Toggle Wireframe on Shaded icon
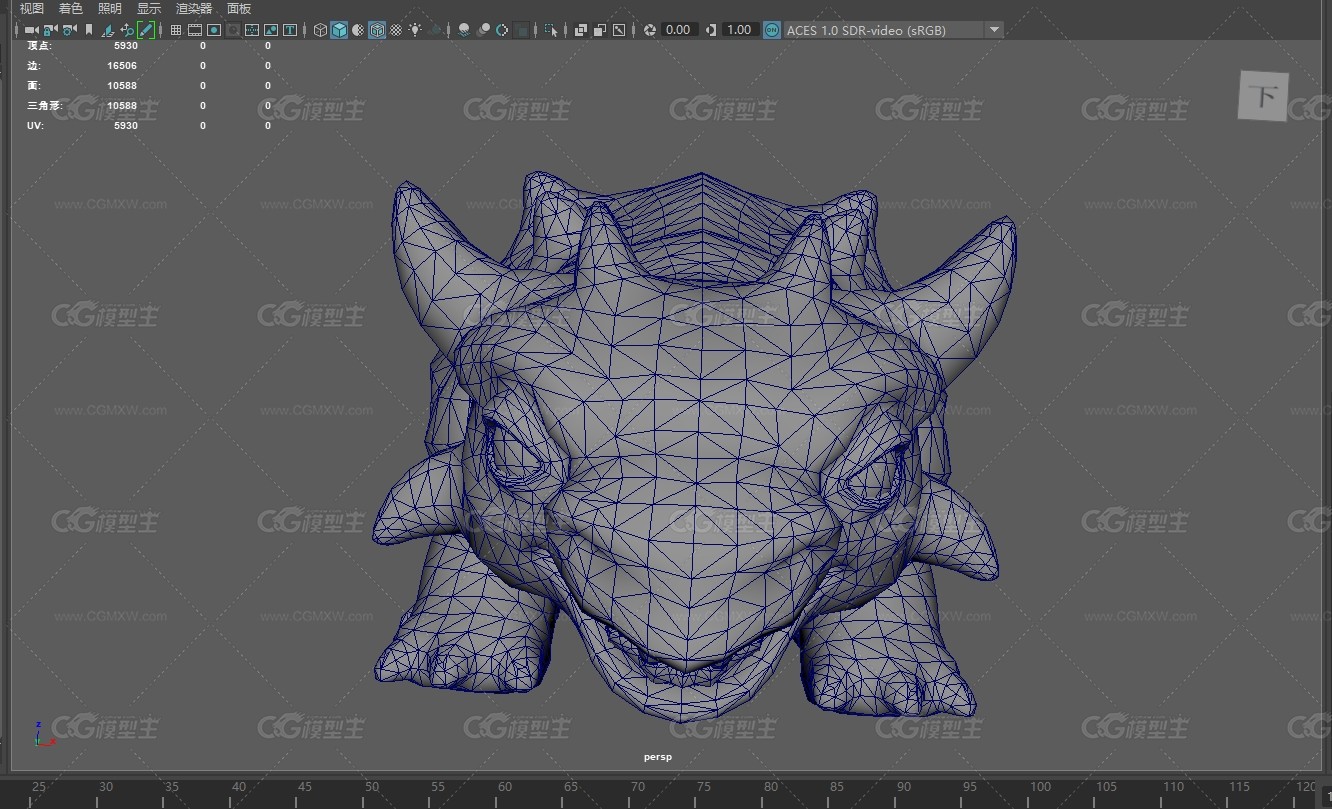Viewport: 1332px width, 809px height. click(377, 30)
